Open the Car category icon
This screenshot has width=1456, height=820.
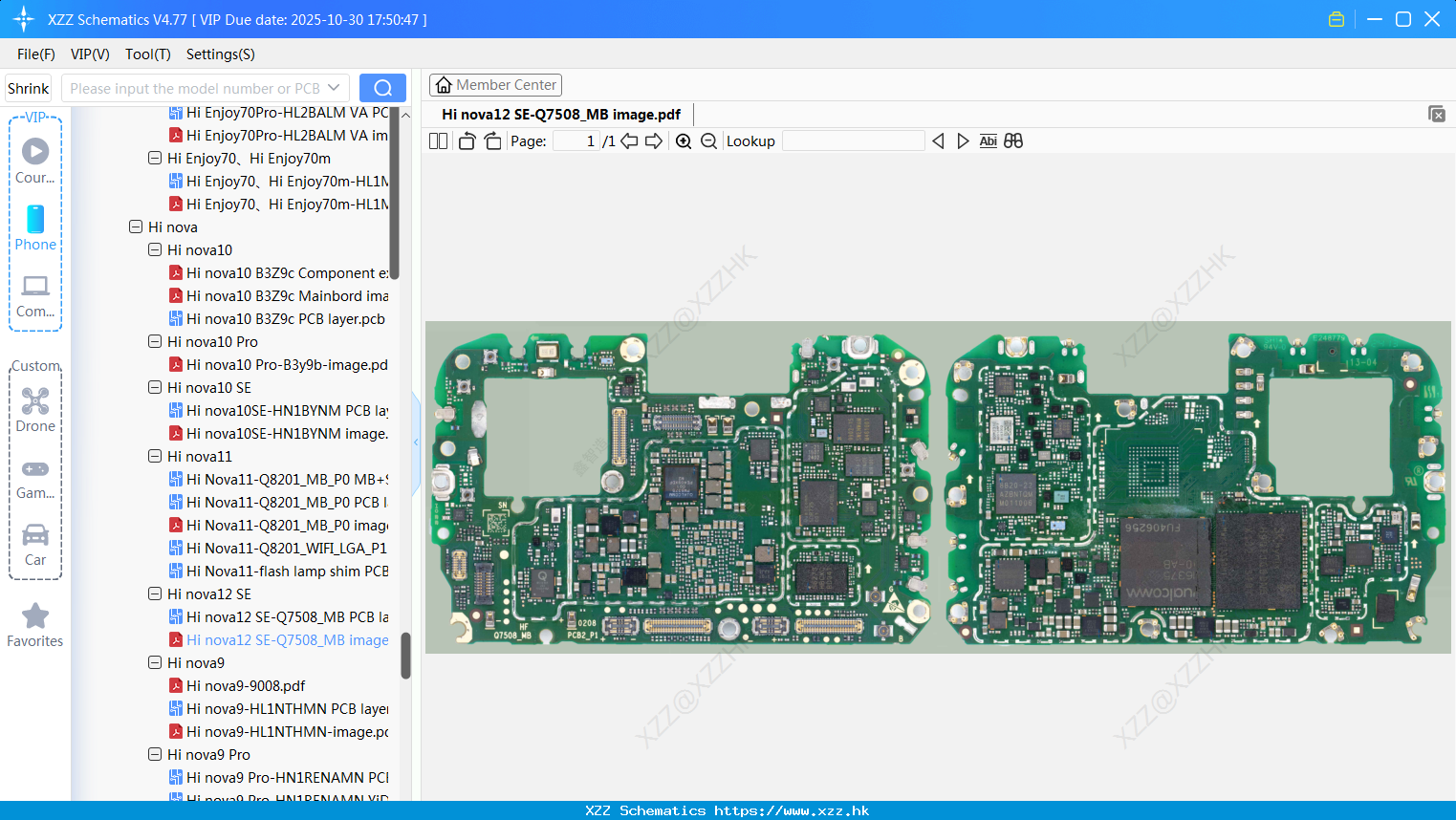(35, 544)
